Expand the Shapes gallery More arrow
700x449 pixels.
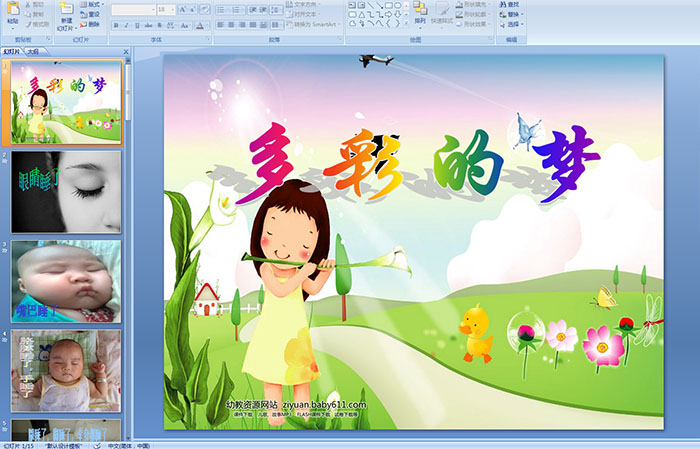click(406, 23)
